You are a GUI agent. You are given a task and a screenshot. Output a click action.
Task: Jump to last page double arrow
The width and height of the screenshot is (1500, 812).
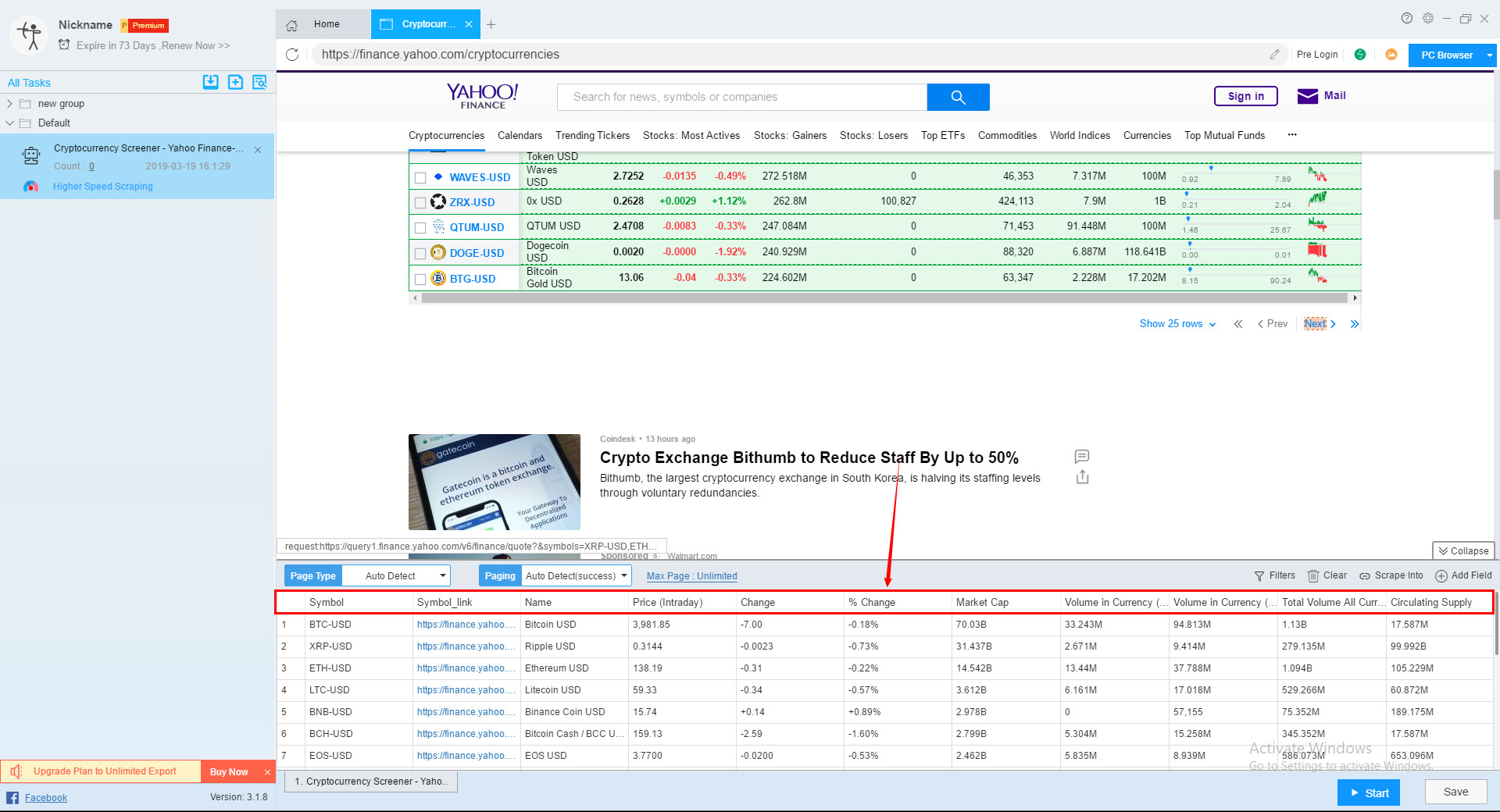click(1355, 324)
